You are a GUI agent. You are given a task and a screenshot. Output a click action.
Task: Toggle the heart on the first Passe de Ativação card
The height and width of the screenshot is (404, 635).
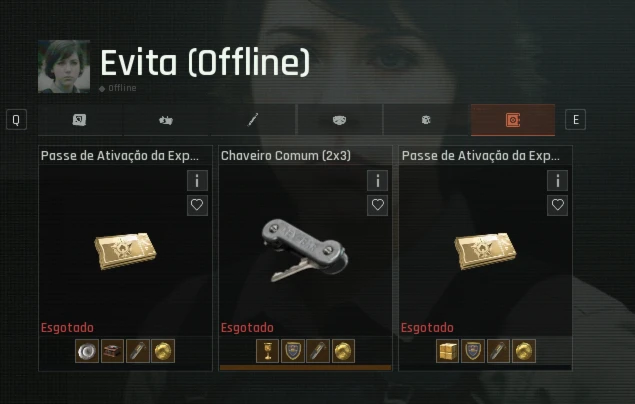point(197,205)
